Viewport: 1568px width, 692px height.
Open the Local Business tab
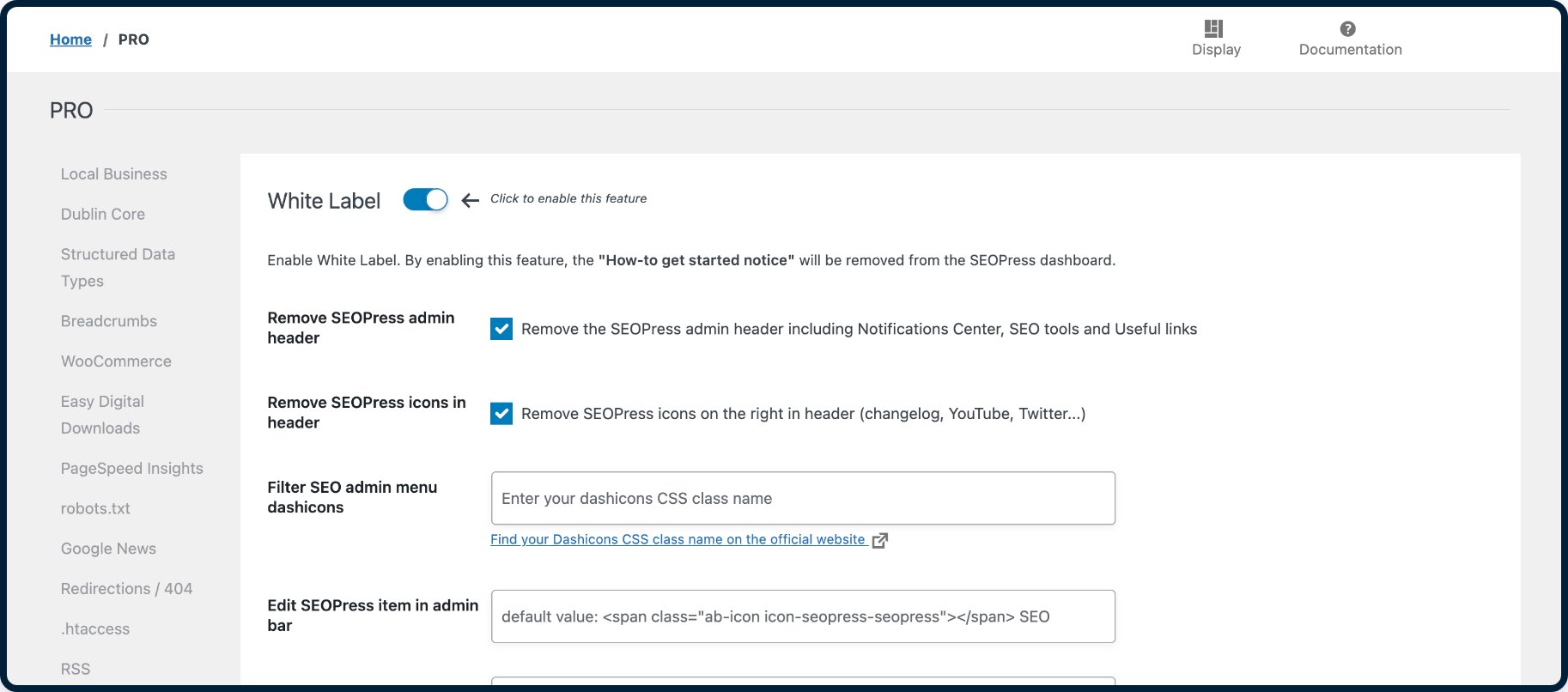pos(114,174)
